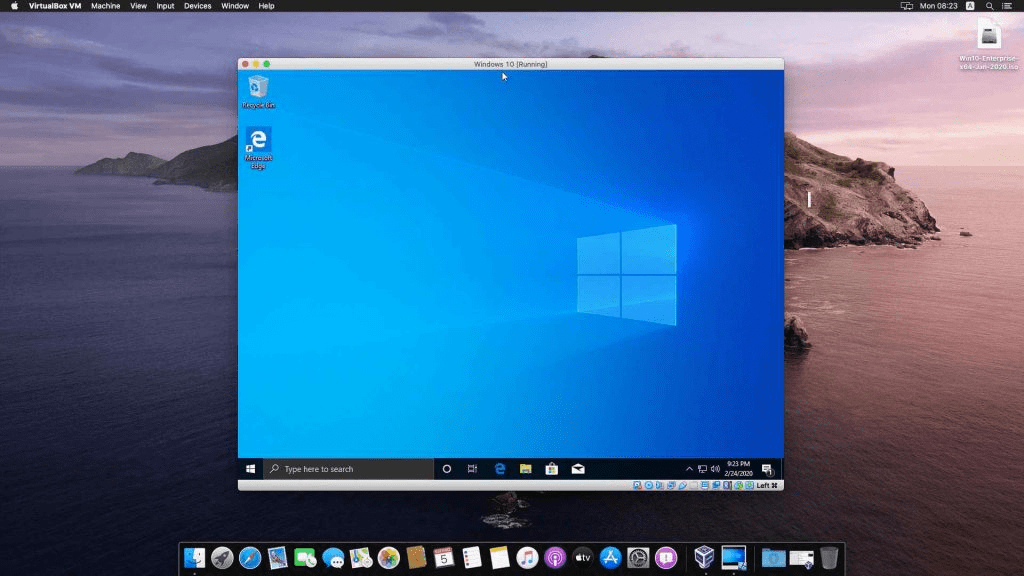Open the Apple menu in the menu bar
This screenshot has height=576, width=1024.
pos(12,6)
